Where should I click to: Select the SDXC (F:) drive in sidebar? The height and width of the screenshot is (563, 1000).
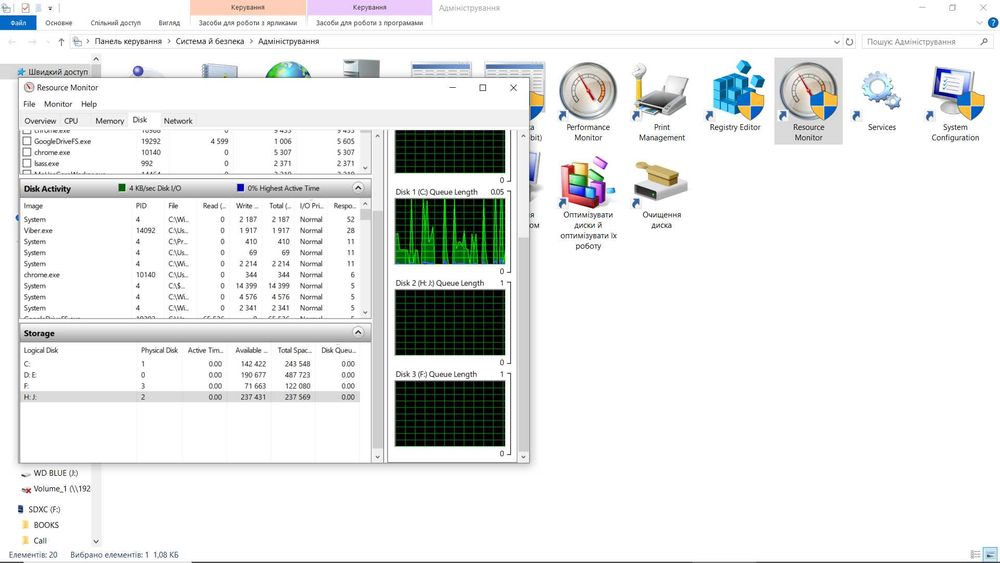click(40, 509)
